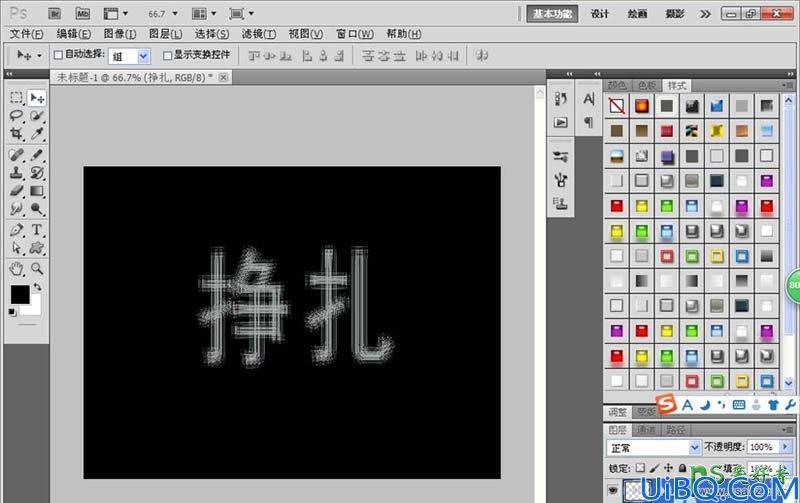Viewport: 800px width, 503px height.
Task: Toggle layer visibility eye icon
Action: coord(613,490)
